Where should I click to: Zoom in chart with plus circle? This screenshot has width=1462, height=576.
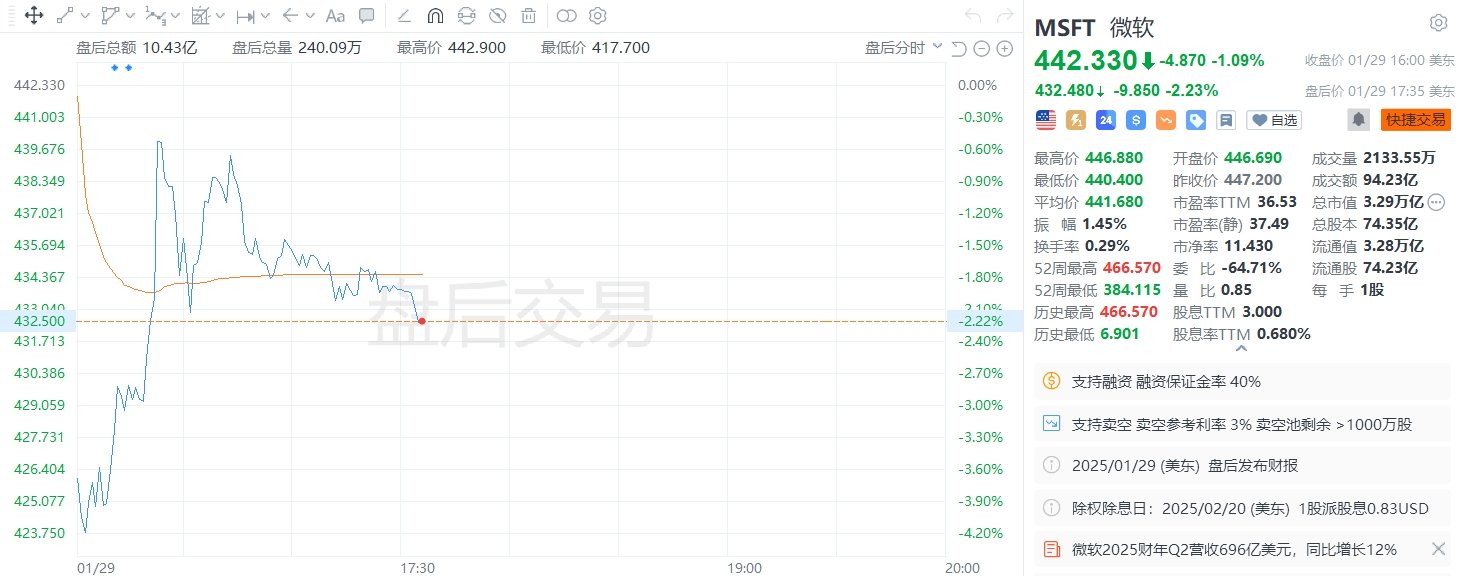pyautogui.click(x=1004, y=49)
